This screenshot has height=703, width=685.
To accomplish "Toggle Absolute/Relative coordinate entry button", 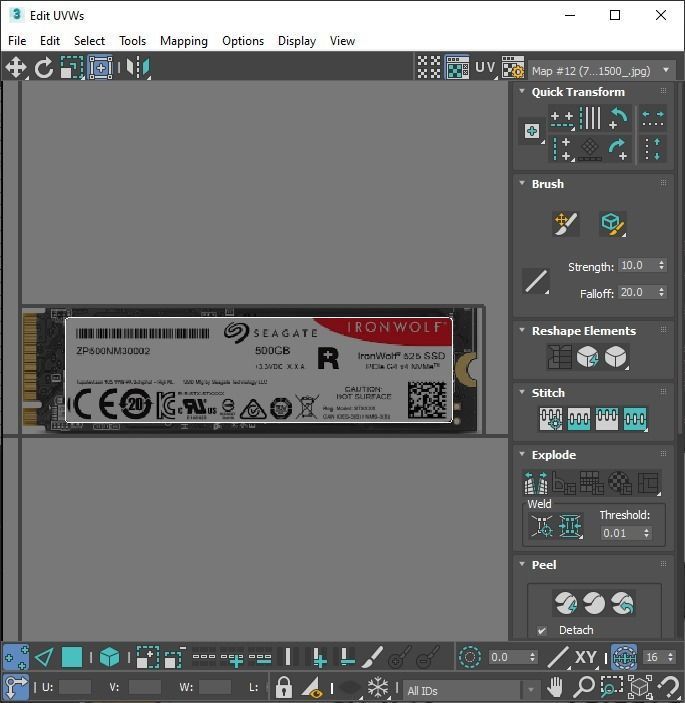I will [16, 686].
